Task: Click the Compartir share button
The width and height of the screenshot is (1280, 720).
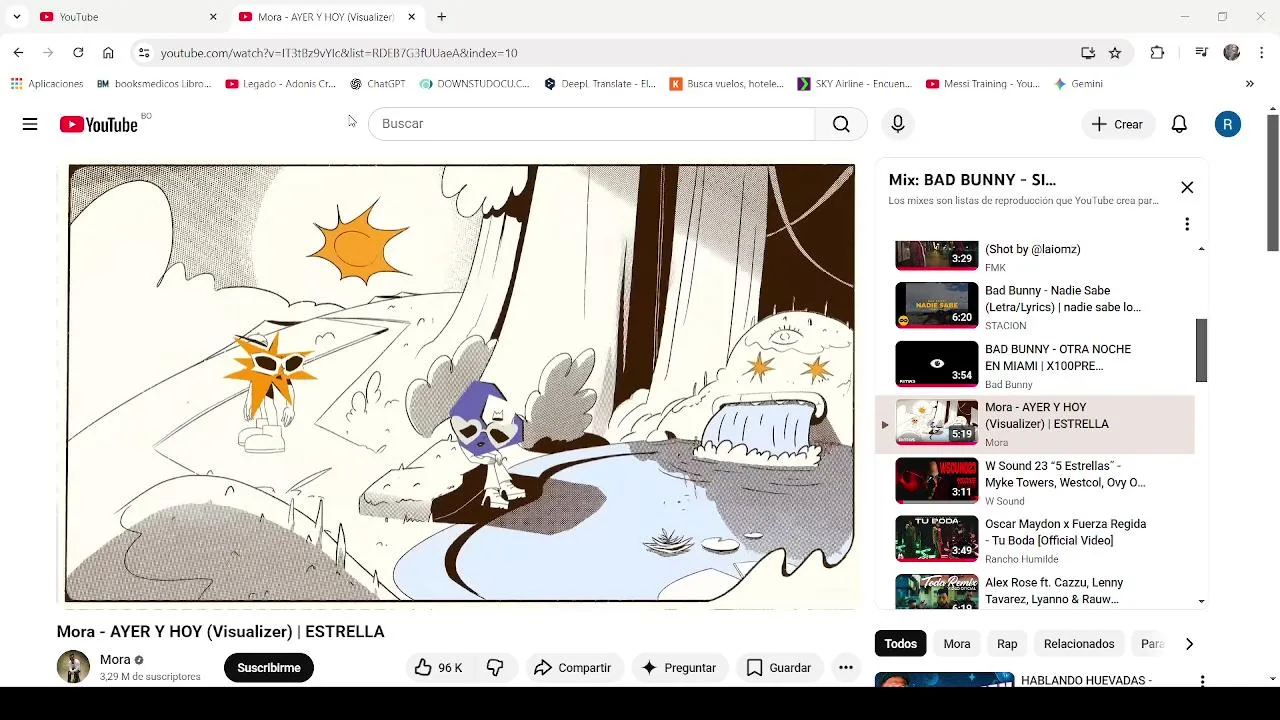Action: coord(573,668)
